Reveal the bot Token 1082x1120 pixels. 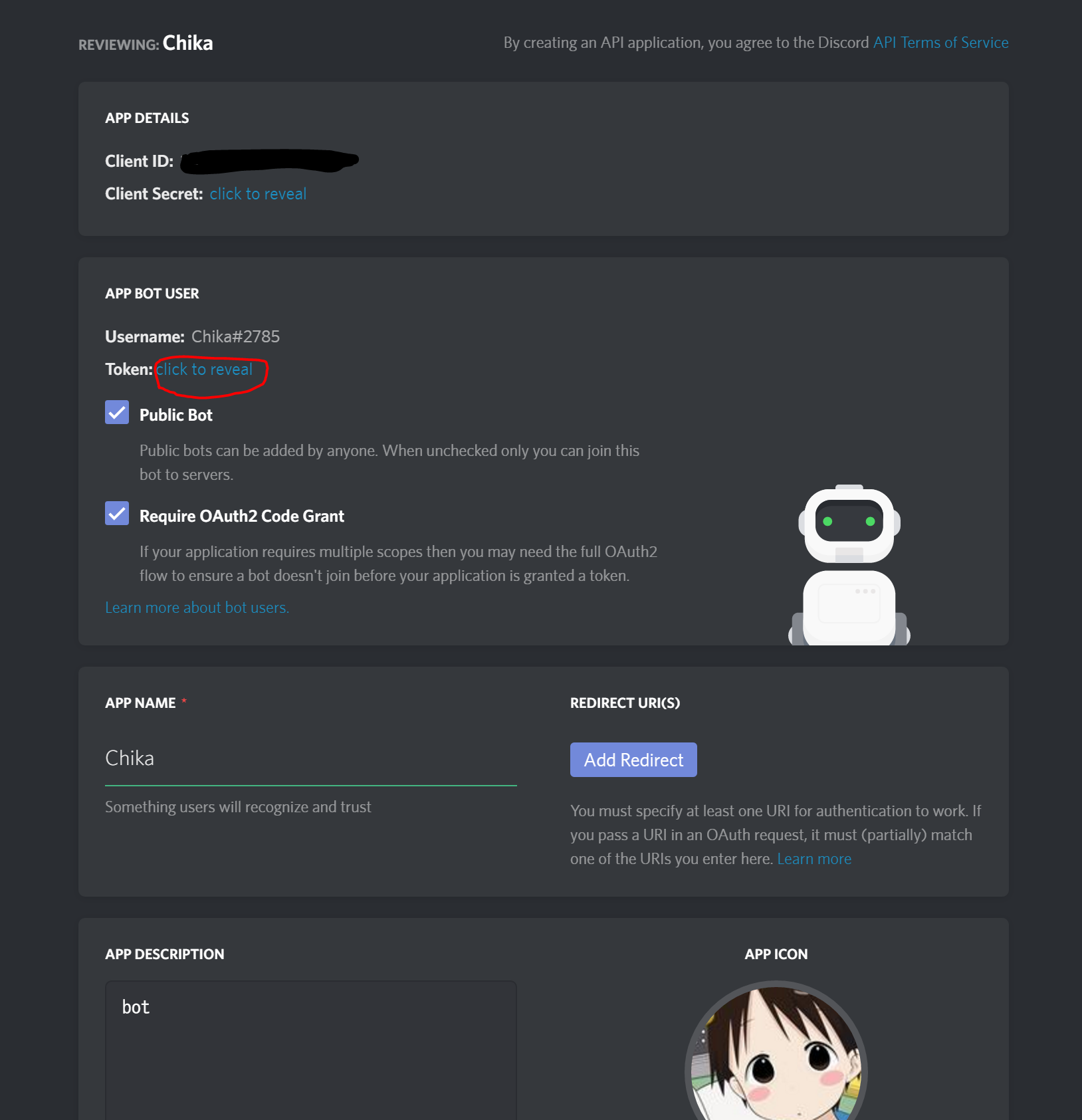tap(204, 370)
